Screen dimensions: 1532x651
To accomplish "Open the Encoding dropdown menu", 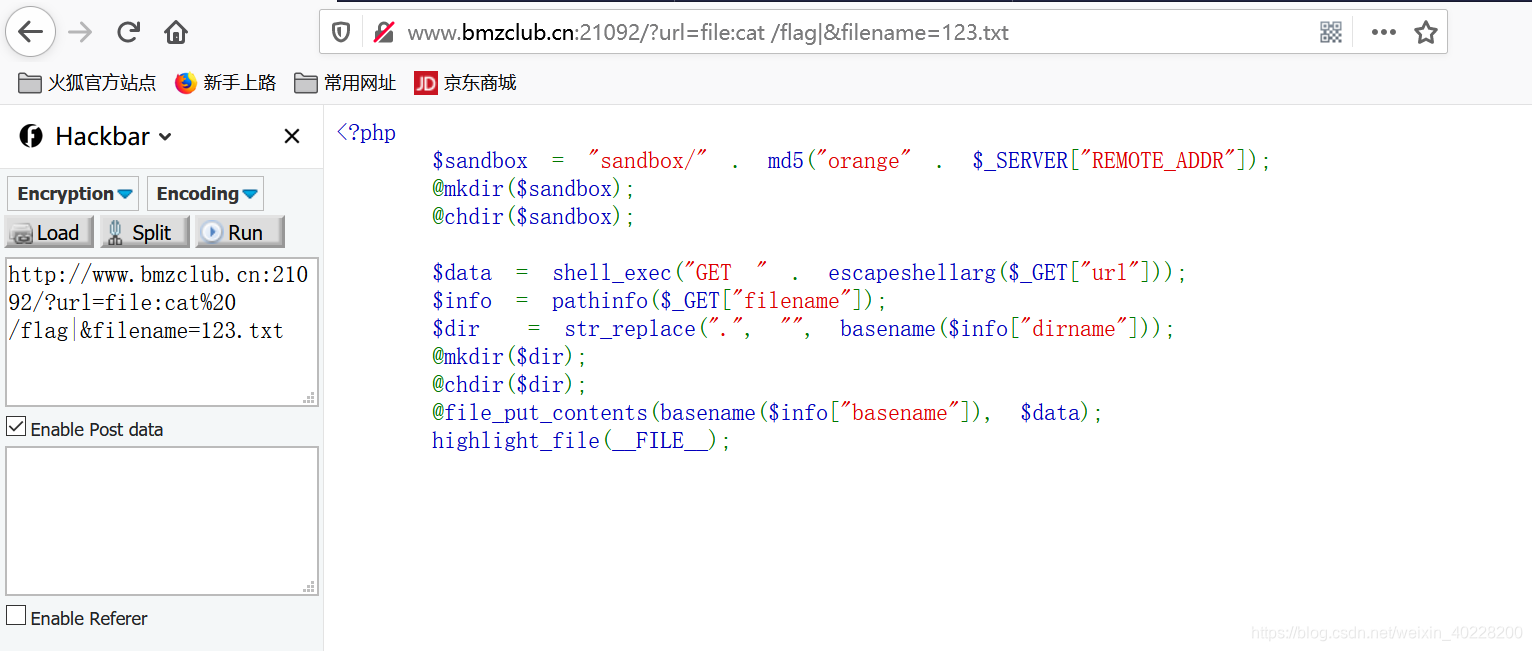I will point(205,193).
